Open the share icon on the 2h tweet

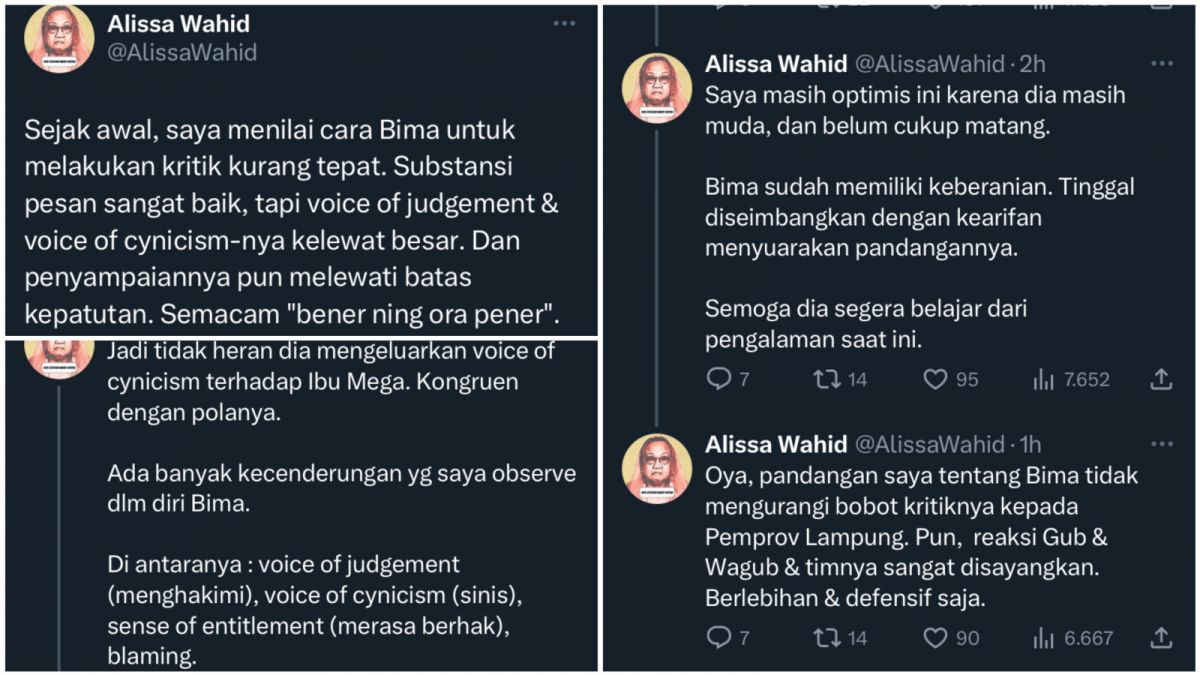(x=1161, y=379)
